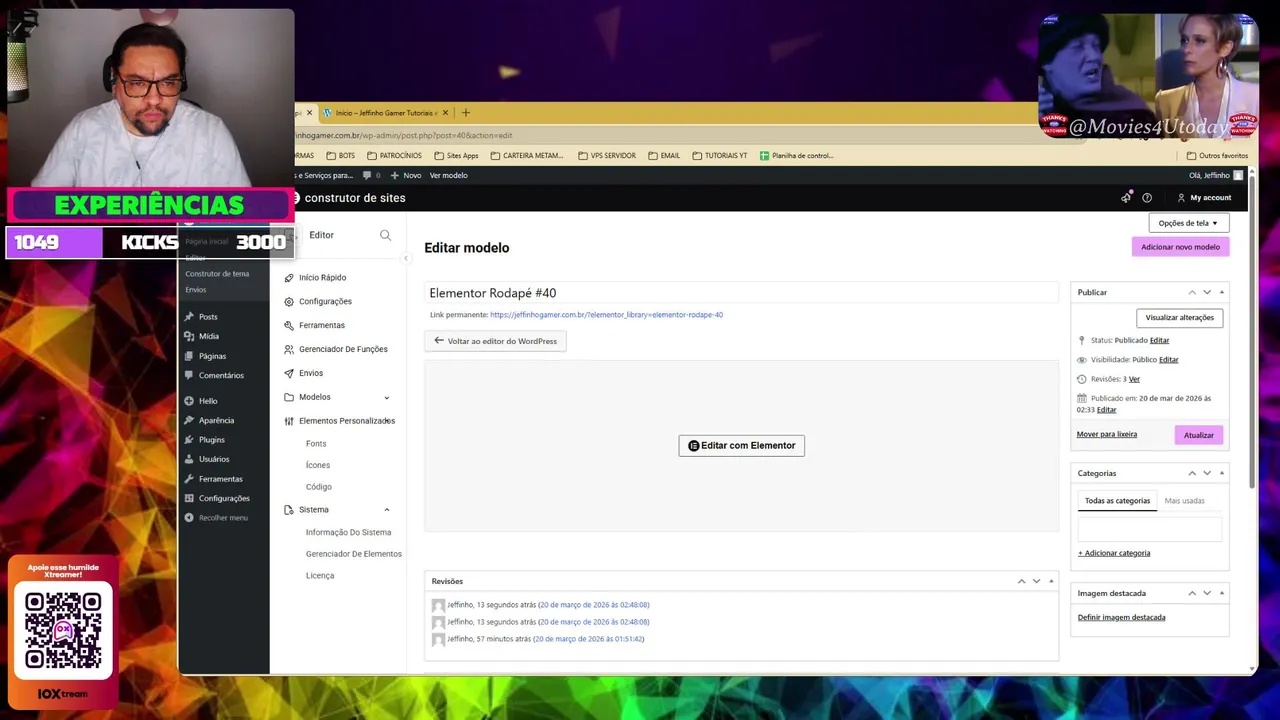The width and height of the screenshot is (1280, 720).
Task: Open Informação Do Sistema submenu item
Action: coord(348,533)
